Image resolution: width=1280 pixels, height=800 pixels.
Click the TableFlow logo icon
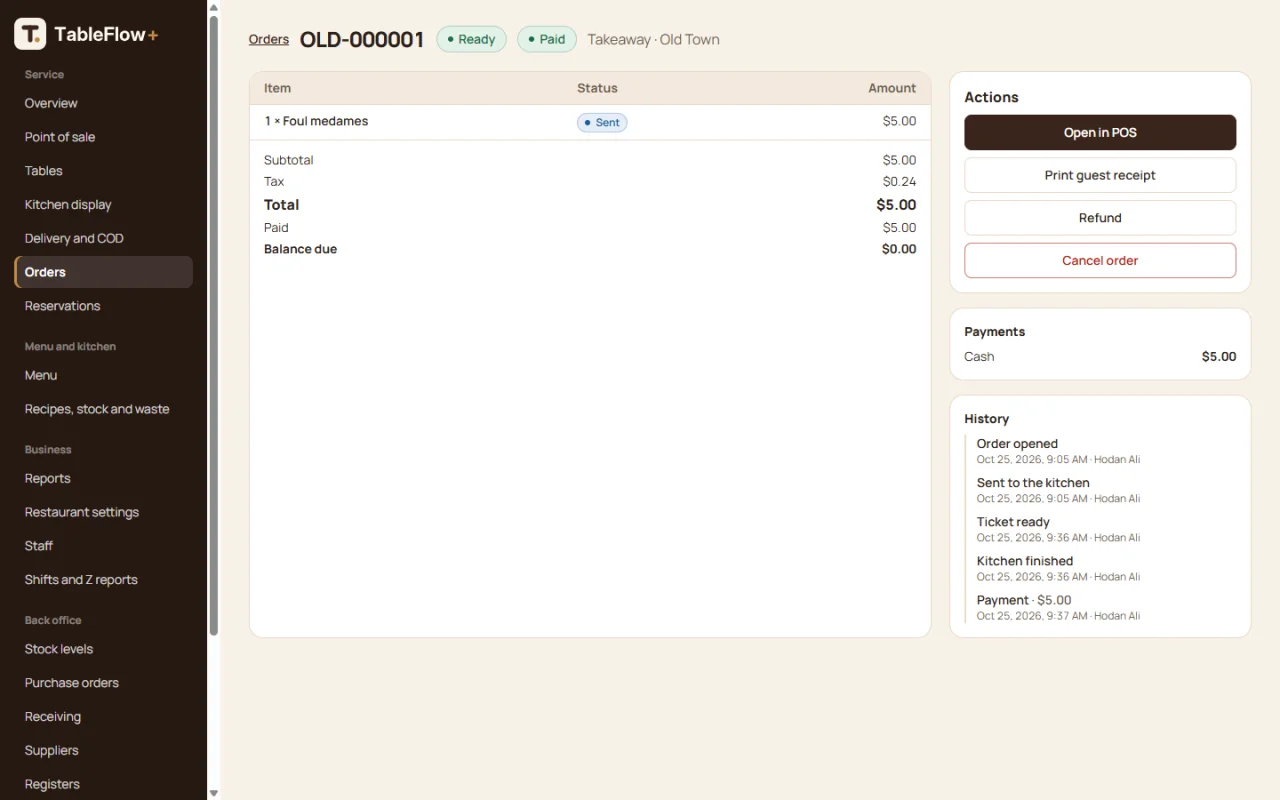[30, 34]
